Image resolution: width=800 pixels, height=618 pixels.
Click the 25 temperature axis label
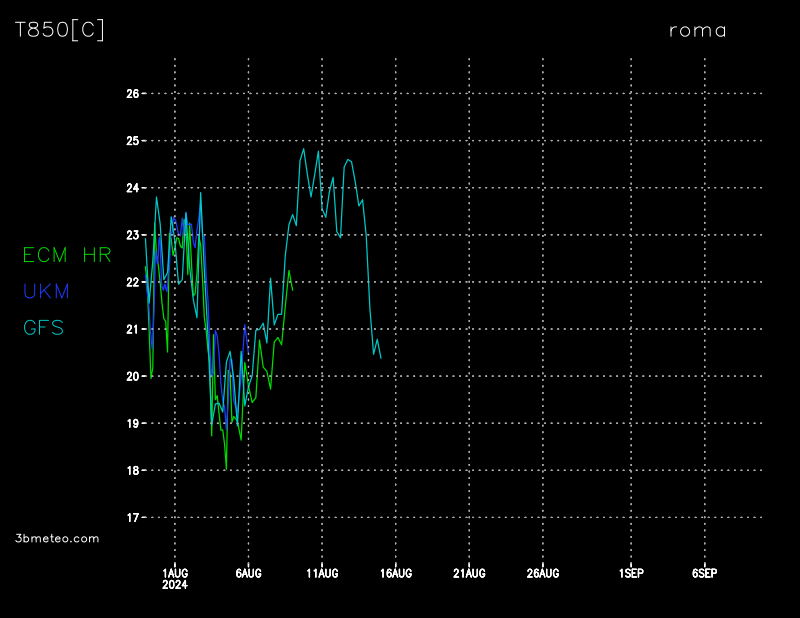coord(133,141)
